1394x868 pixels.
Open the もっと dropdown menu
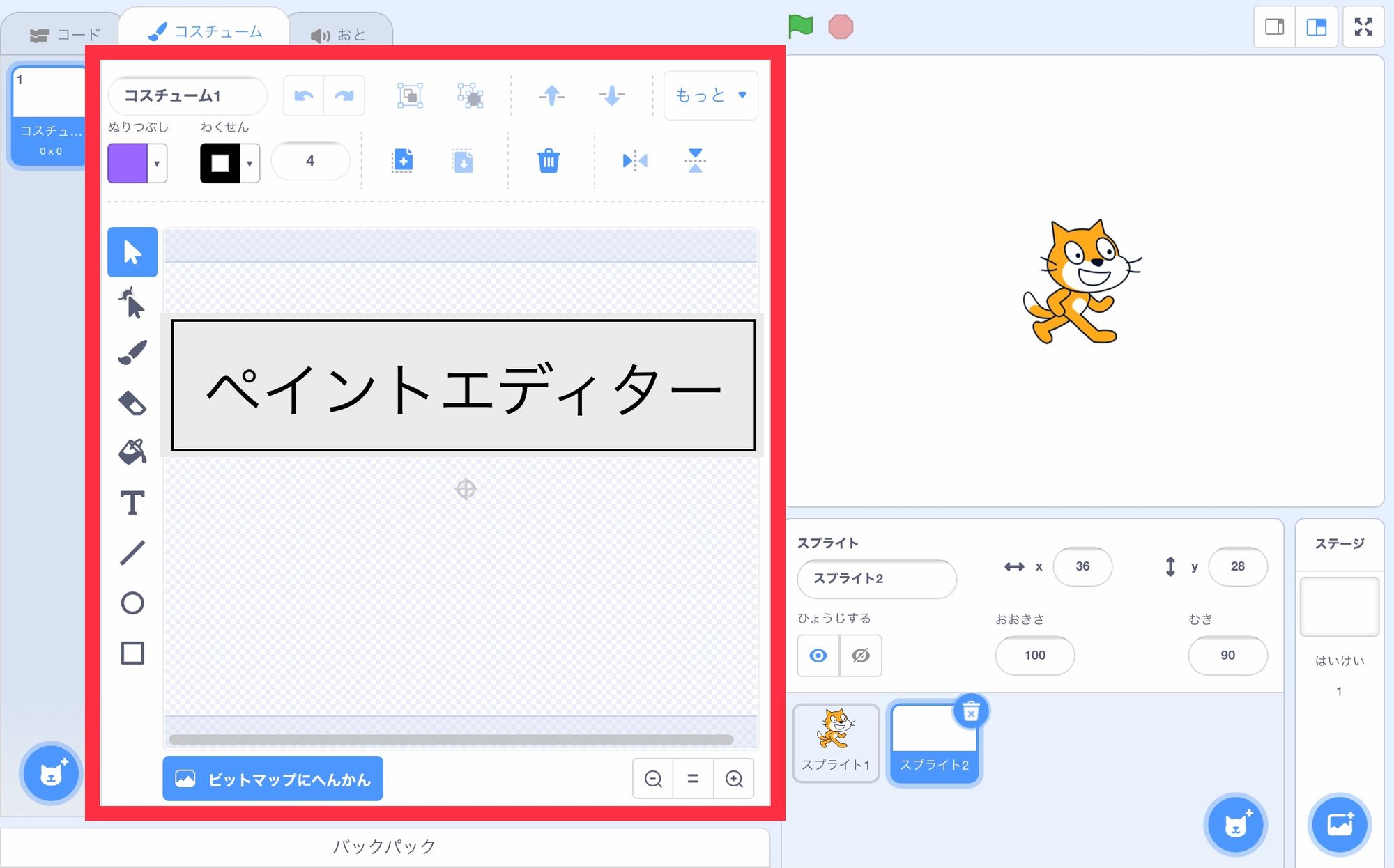tap(711, 95)
